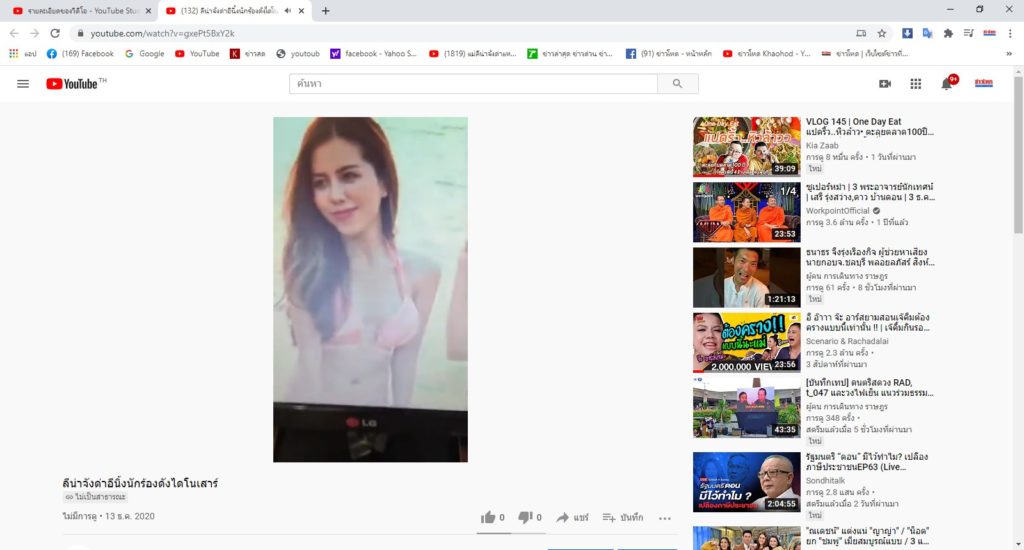Open the 1:21:13 video thumbnail

click(746, 278)
